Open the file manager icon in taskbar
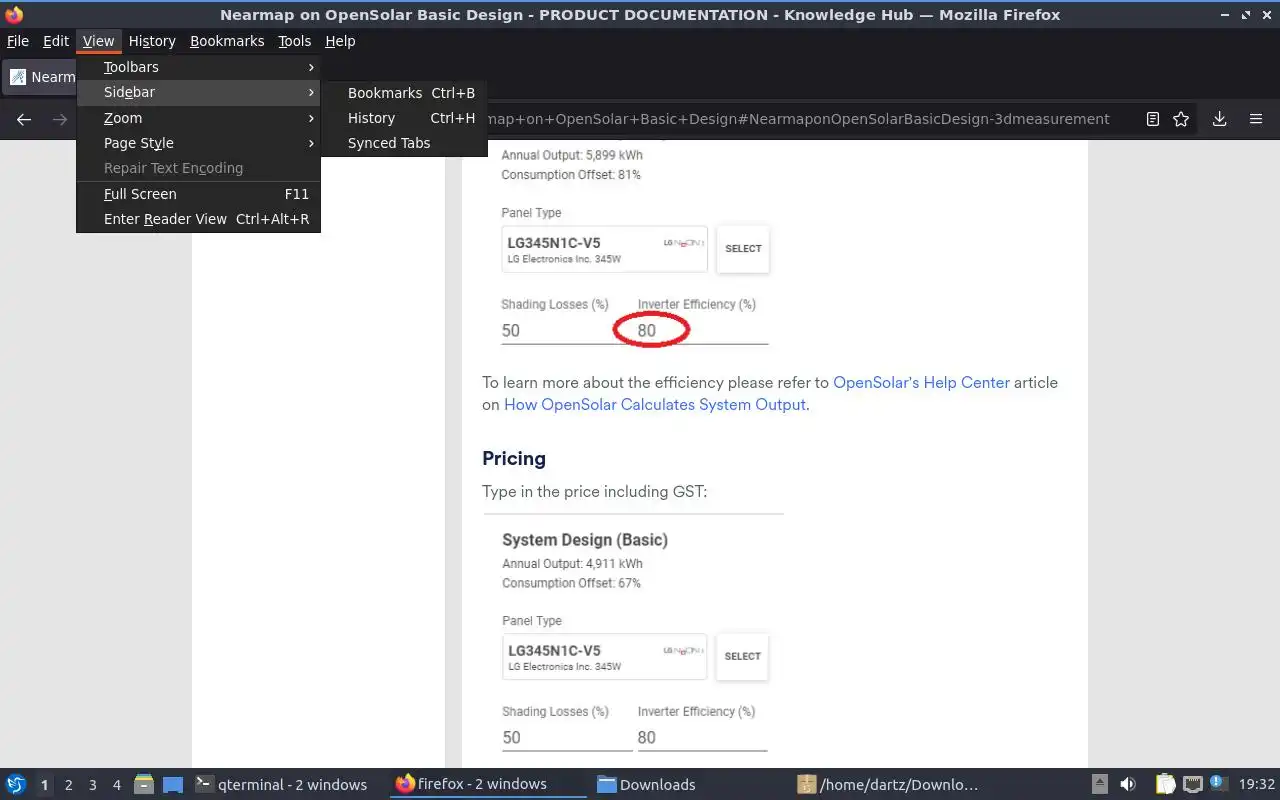The image size is (1280, 800). pyautogui.click(x=144, y=784)
